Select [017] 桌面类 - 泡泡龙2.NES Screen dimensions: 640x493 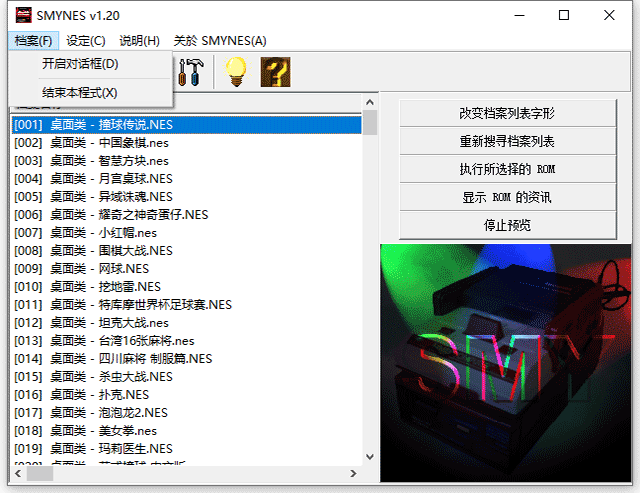187,413
